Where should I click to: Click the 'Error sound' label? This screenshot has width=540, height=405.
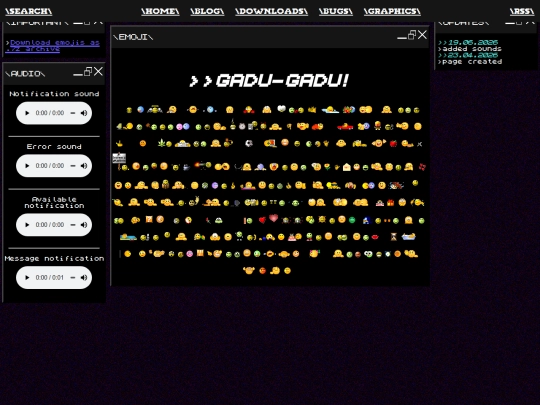click(x=54, y=146)
